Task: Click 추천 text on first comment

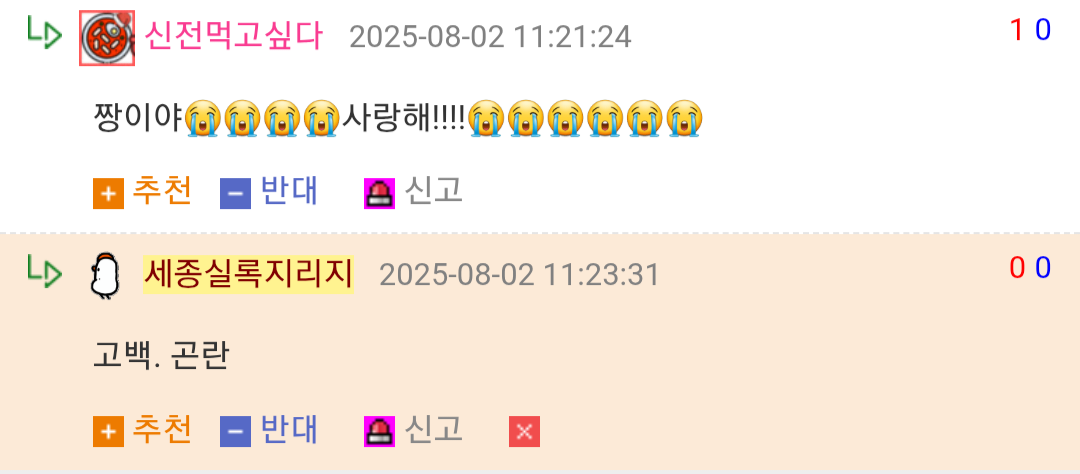Action: (x=162, y=191)
